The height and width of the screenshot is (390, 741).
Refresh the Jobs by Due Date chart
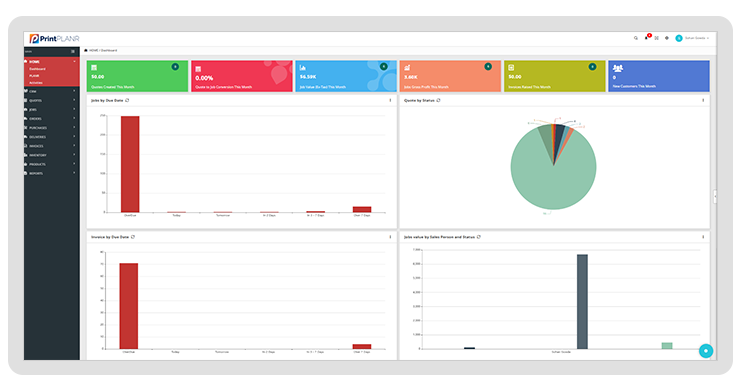pyautogui.click(x=127, y=100)
